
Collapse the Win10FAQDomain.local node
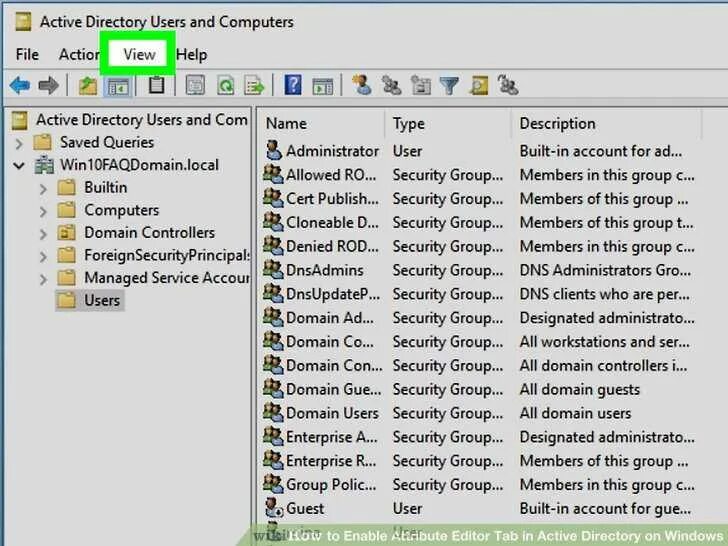point(19,165)
